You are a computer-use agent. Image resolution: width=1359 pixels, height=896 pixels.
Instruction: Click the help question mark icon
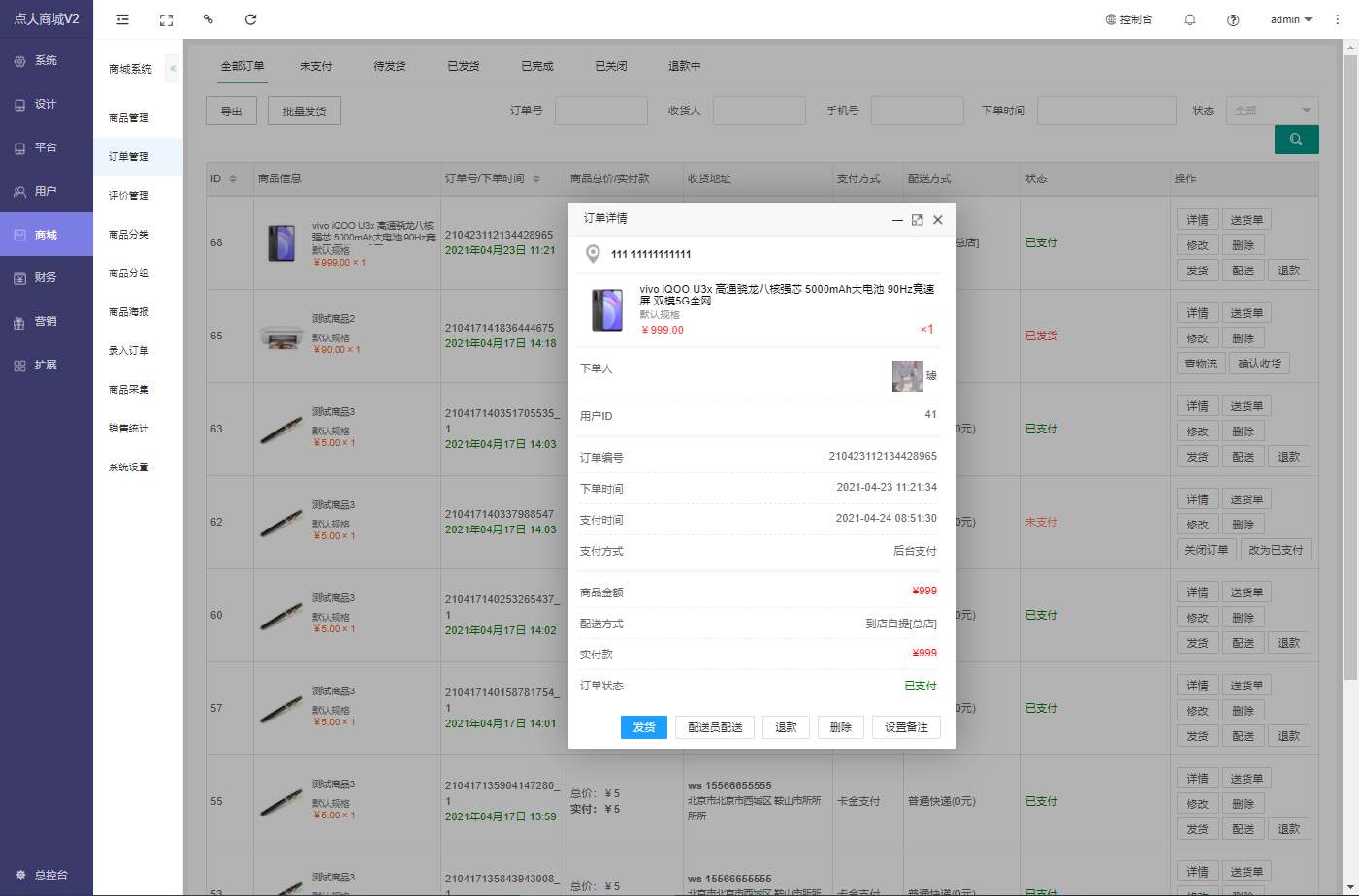coord(1233,19)
